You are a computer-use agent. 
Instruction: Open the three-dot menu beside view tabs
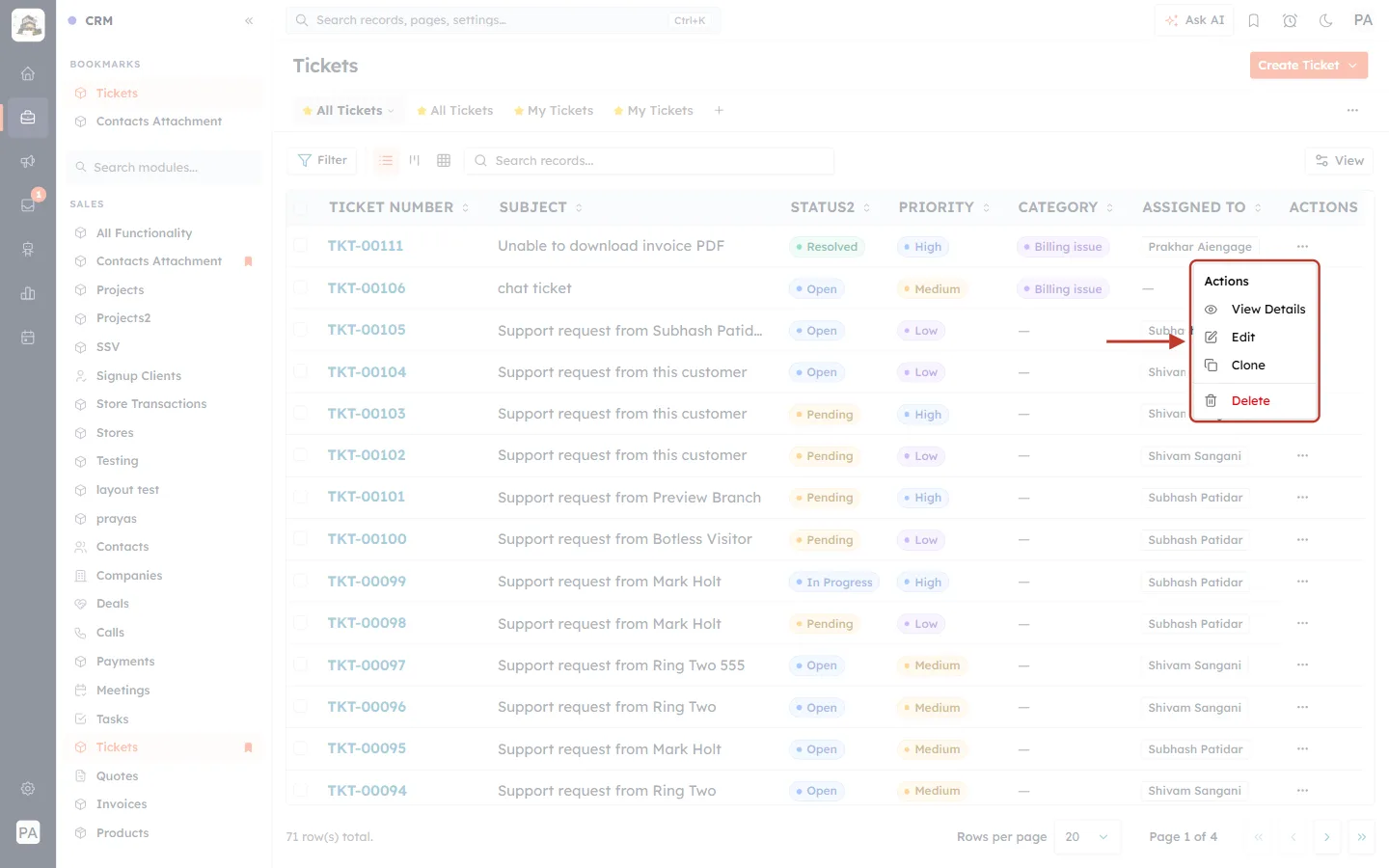[1352, 110]
